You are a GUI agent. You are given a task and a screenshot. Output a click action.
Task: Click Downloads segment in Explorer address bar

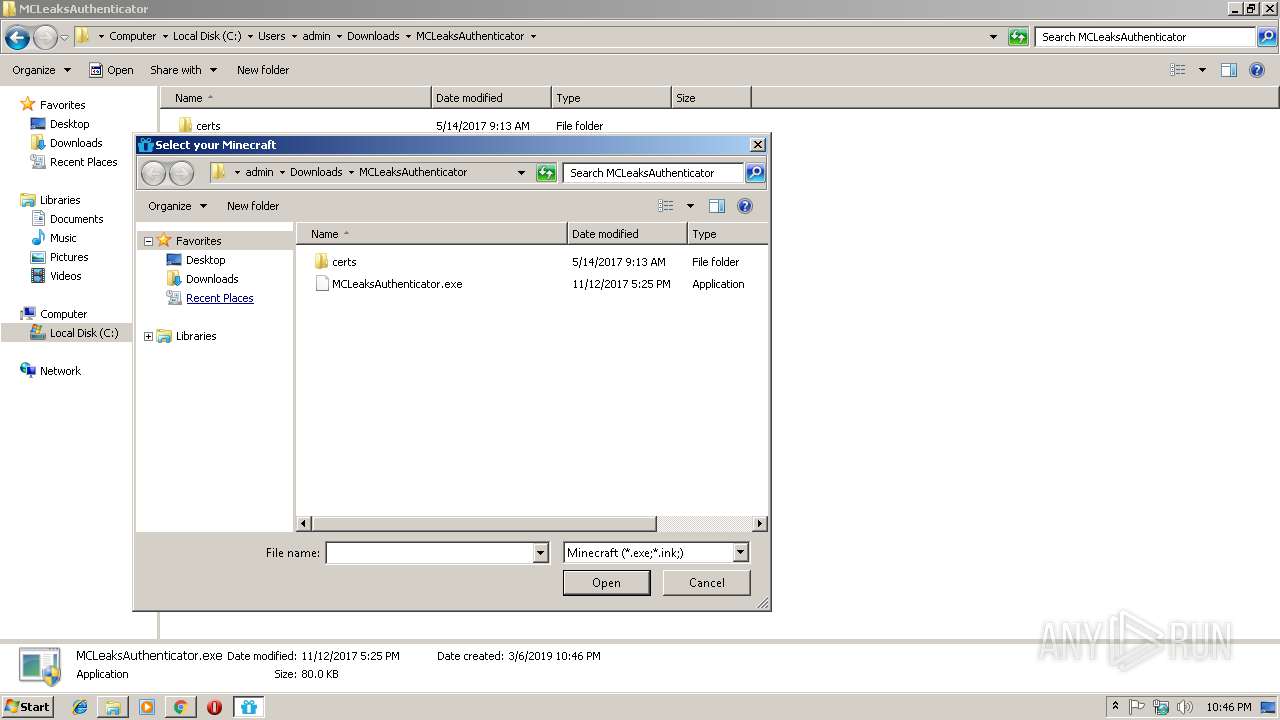tap(373, 36)
